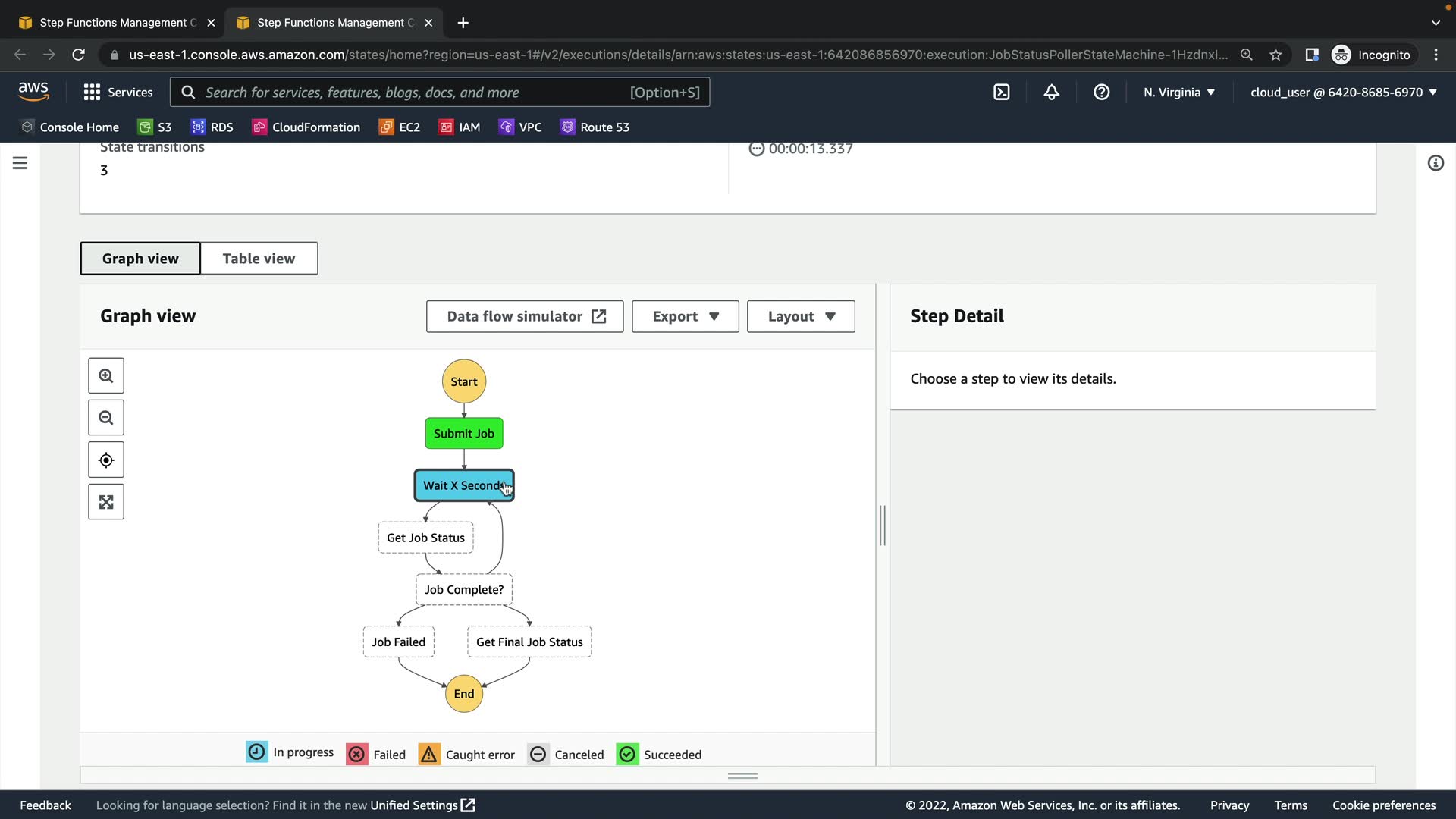Image resolution: width=1456 pixels, height=819 pixels.
Task: Open the N. Virginia region selector
Action: click(1178, 93)
